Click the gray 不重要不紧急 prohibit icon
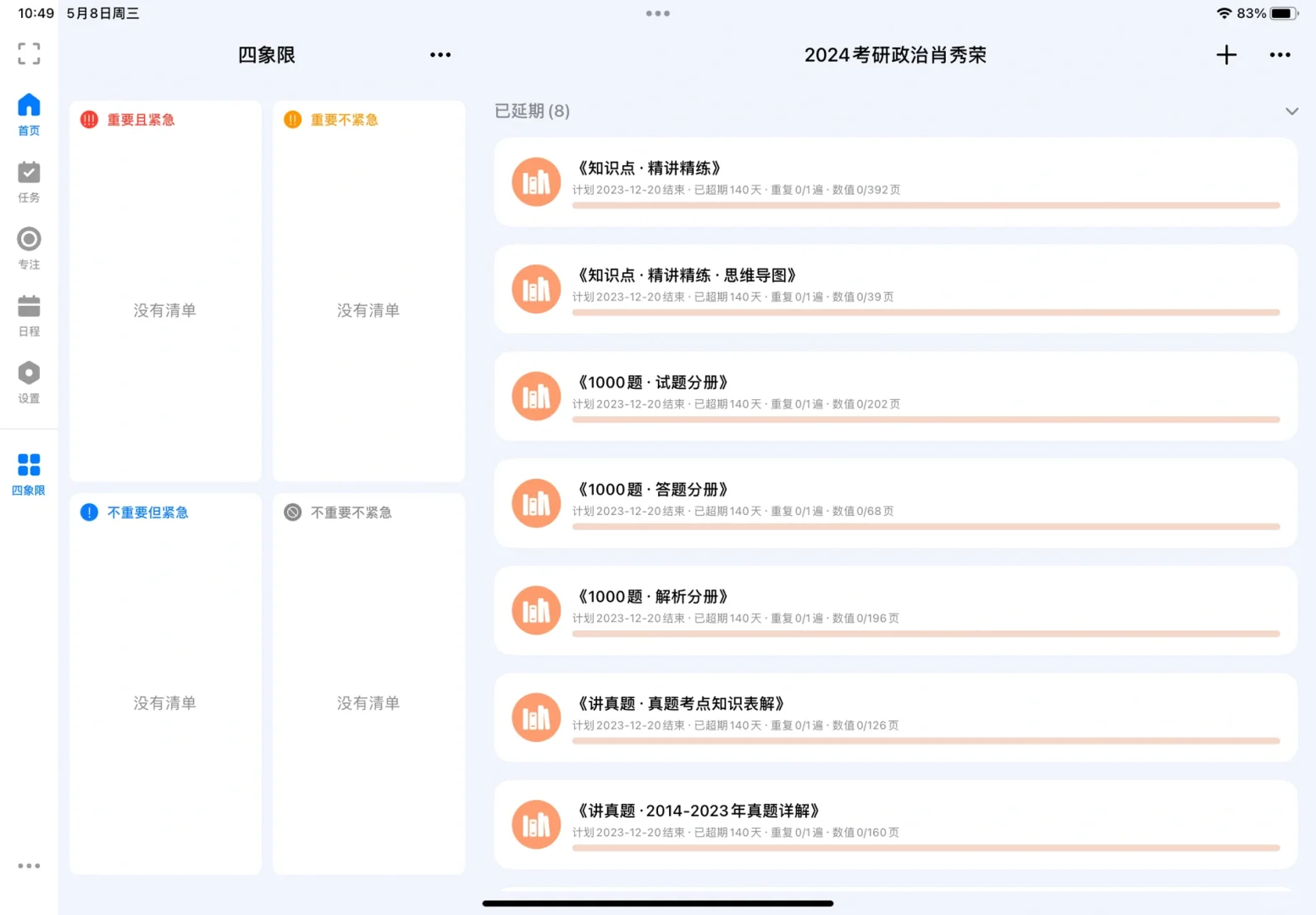This screenshot has width=1316, height=915. coord(292,512)
